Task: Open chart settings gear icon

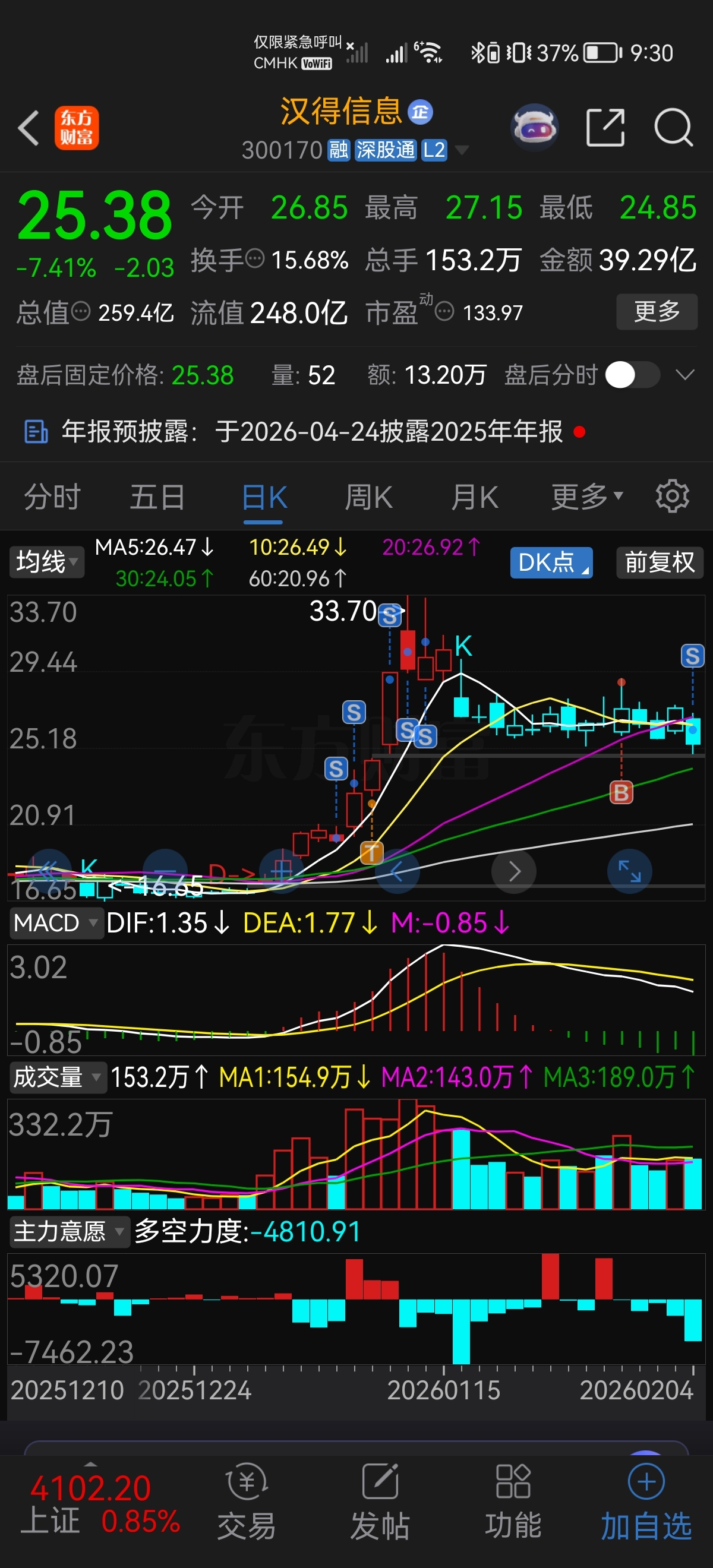Action: point(672,496)
